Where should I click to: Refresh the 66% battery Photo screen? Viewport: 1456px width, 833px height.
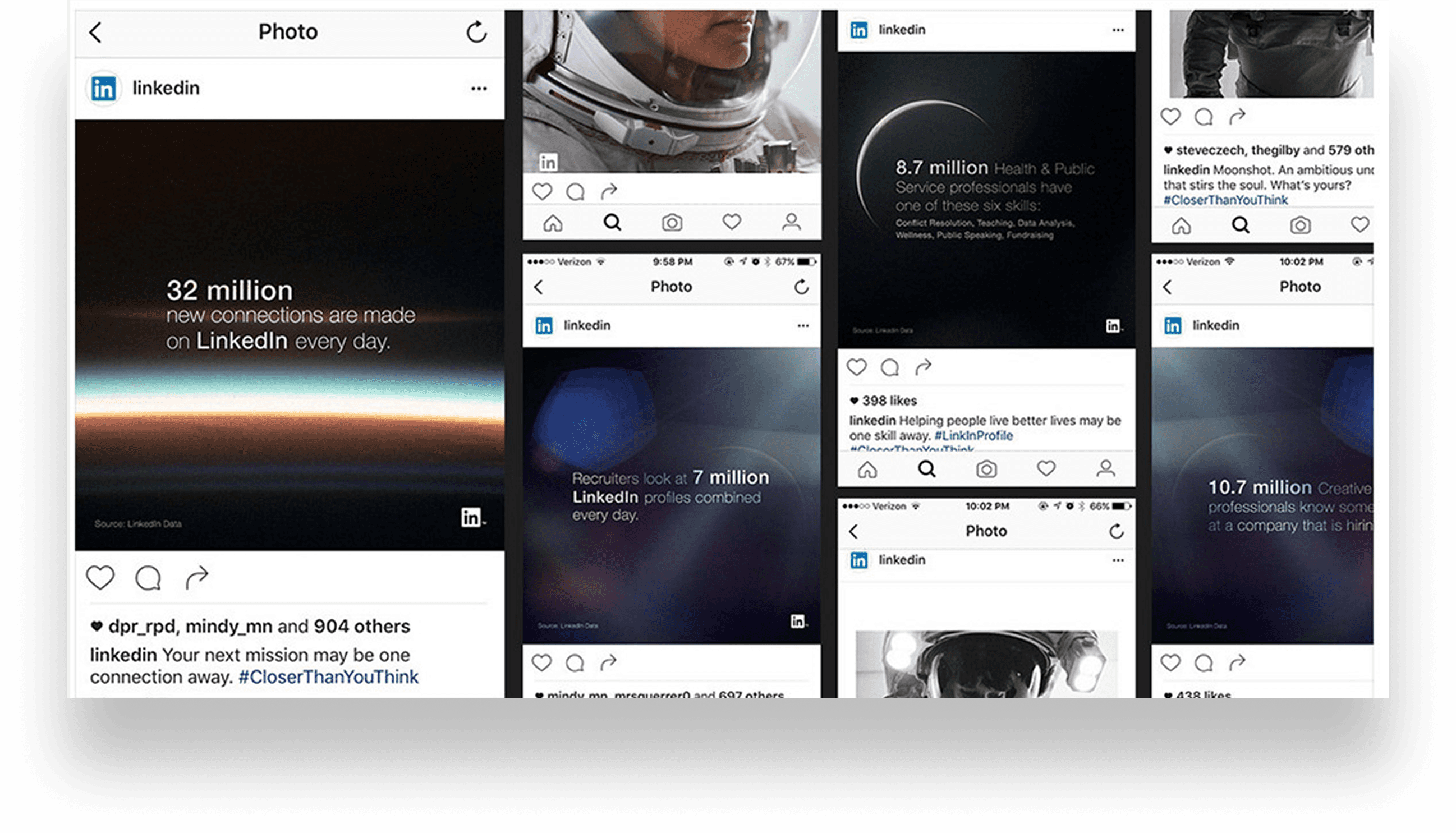click(x=1115, y=532)
